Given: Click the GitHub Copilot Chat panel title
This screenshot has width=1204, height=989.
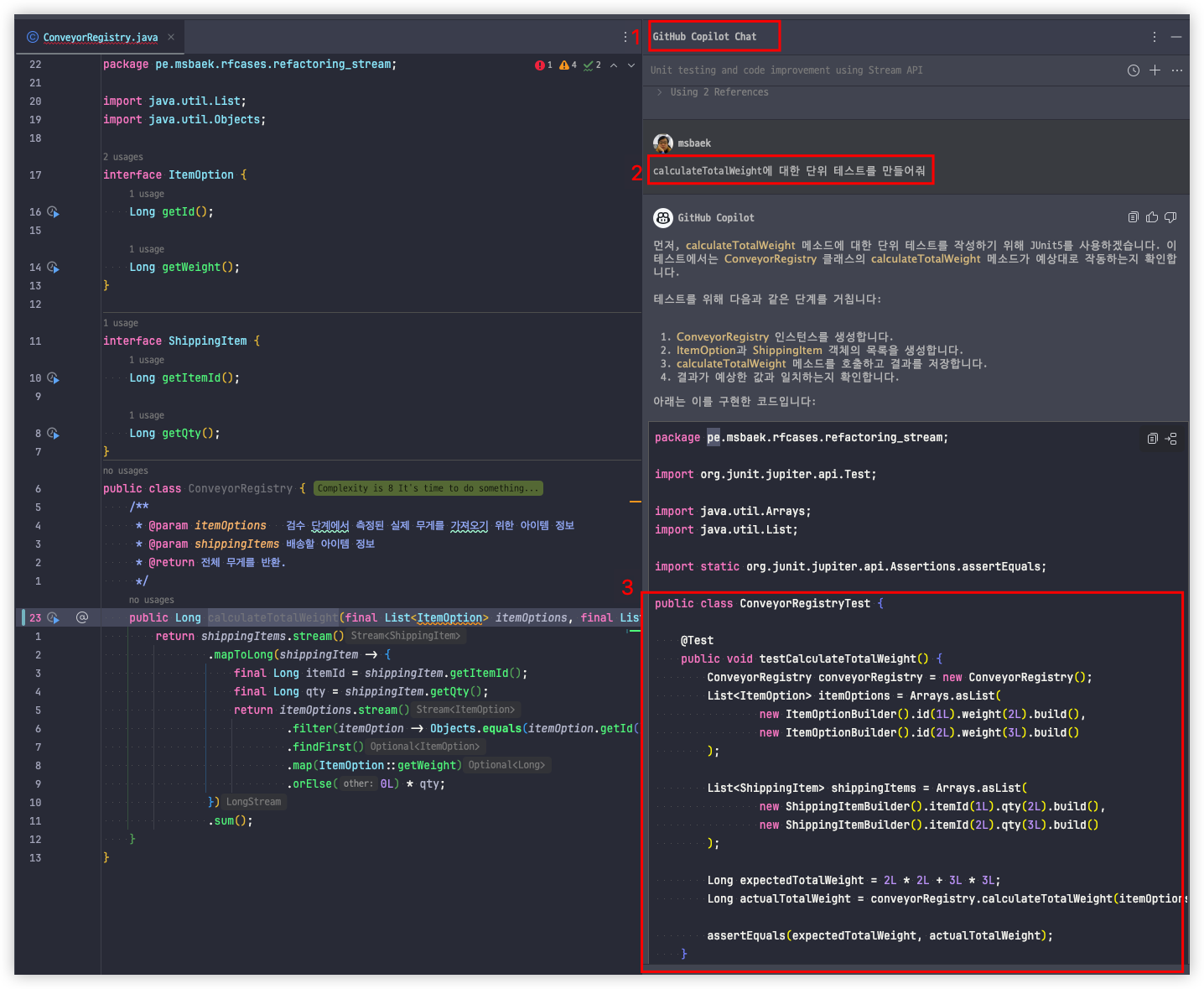Looking at the screenshot, I should (704, 37).
